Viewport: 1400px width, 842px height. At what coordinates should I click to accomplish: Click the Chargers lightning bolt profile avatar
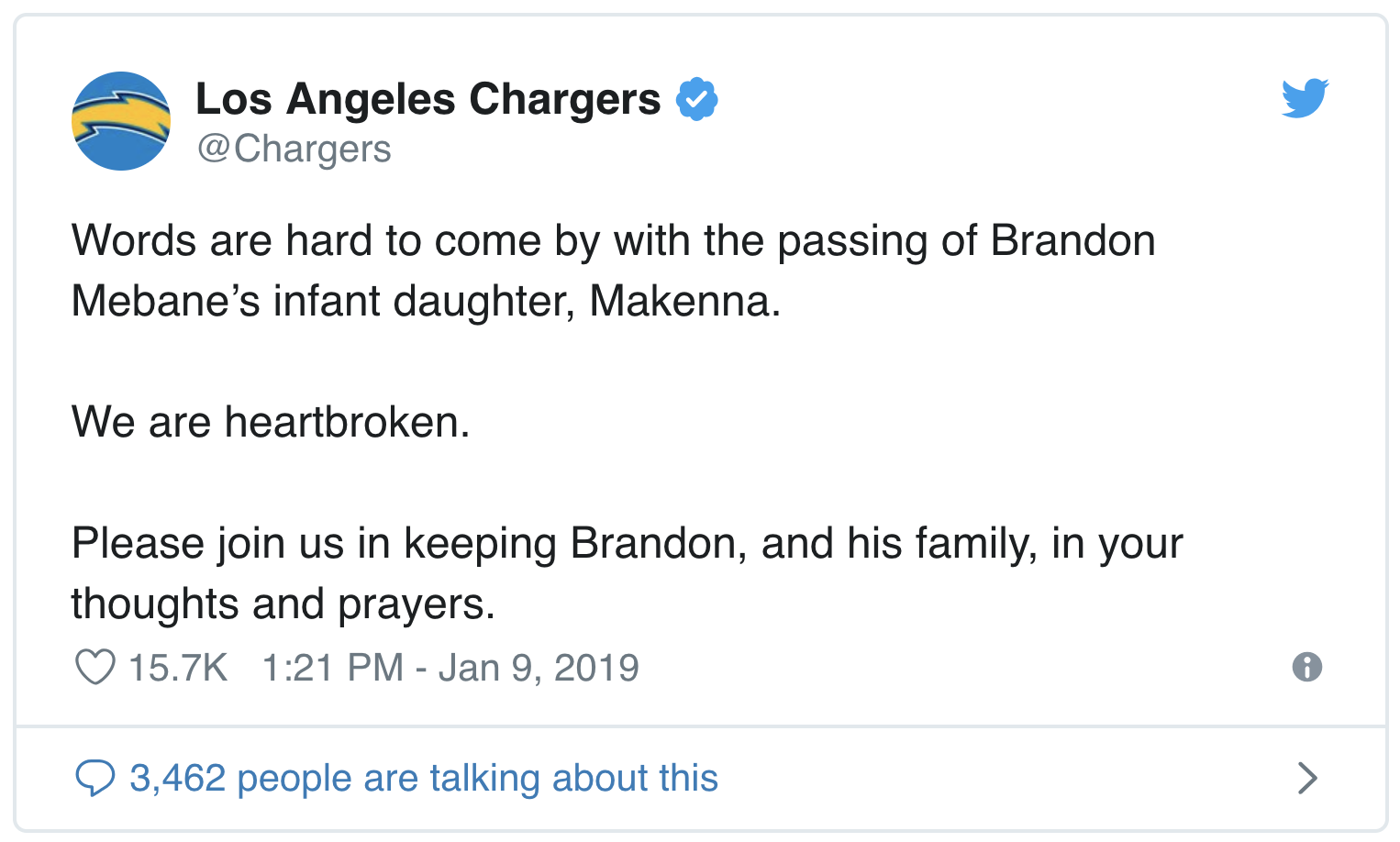121,121
